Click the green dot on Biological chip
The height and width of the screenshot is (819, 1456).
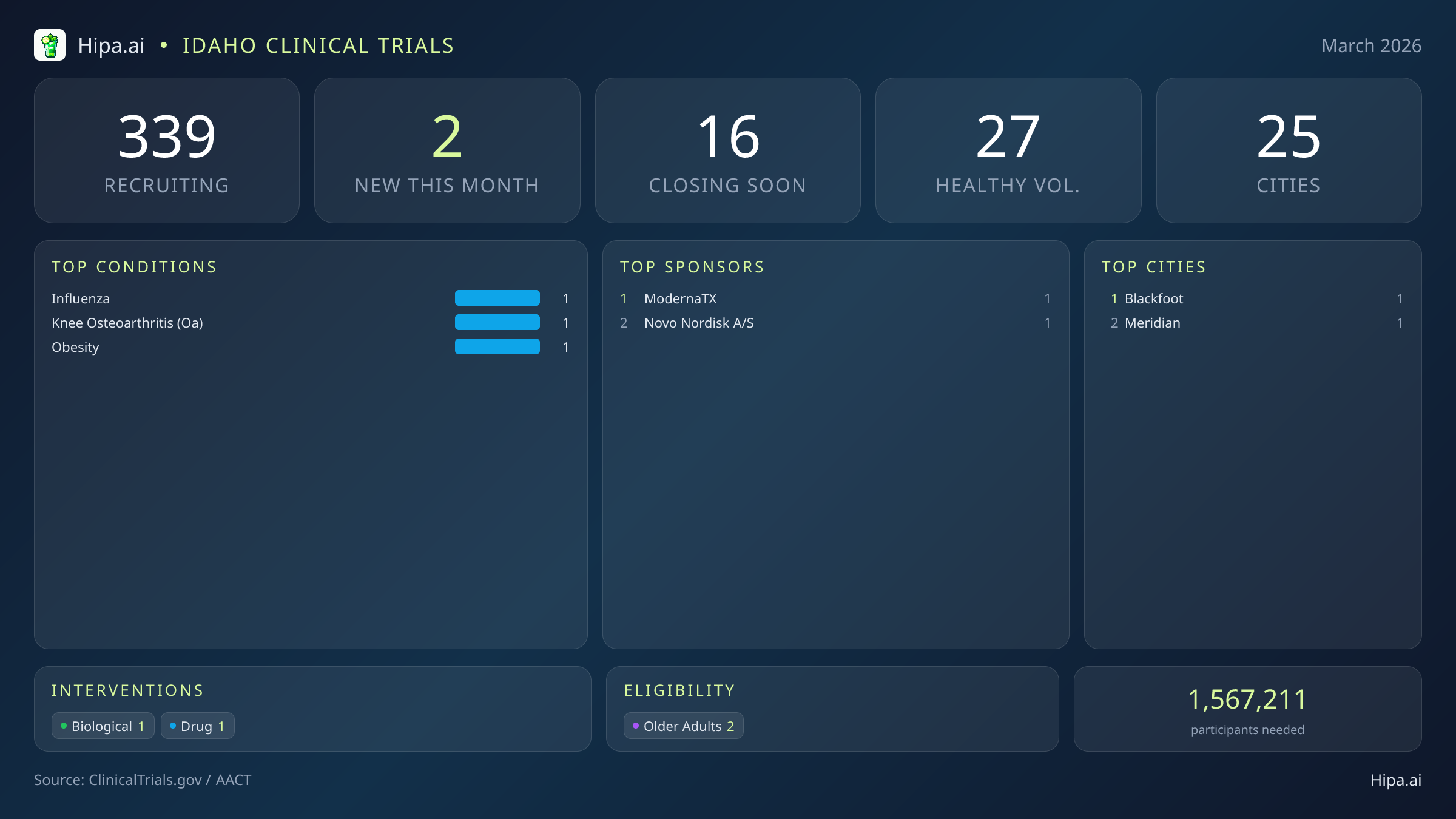pos(63,725)
